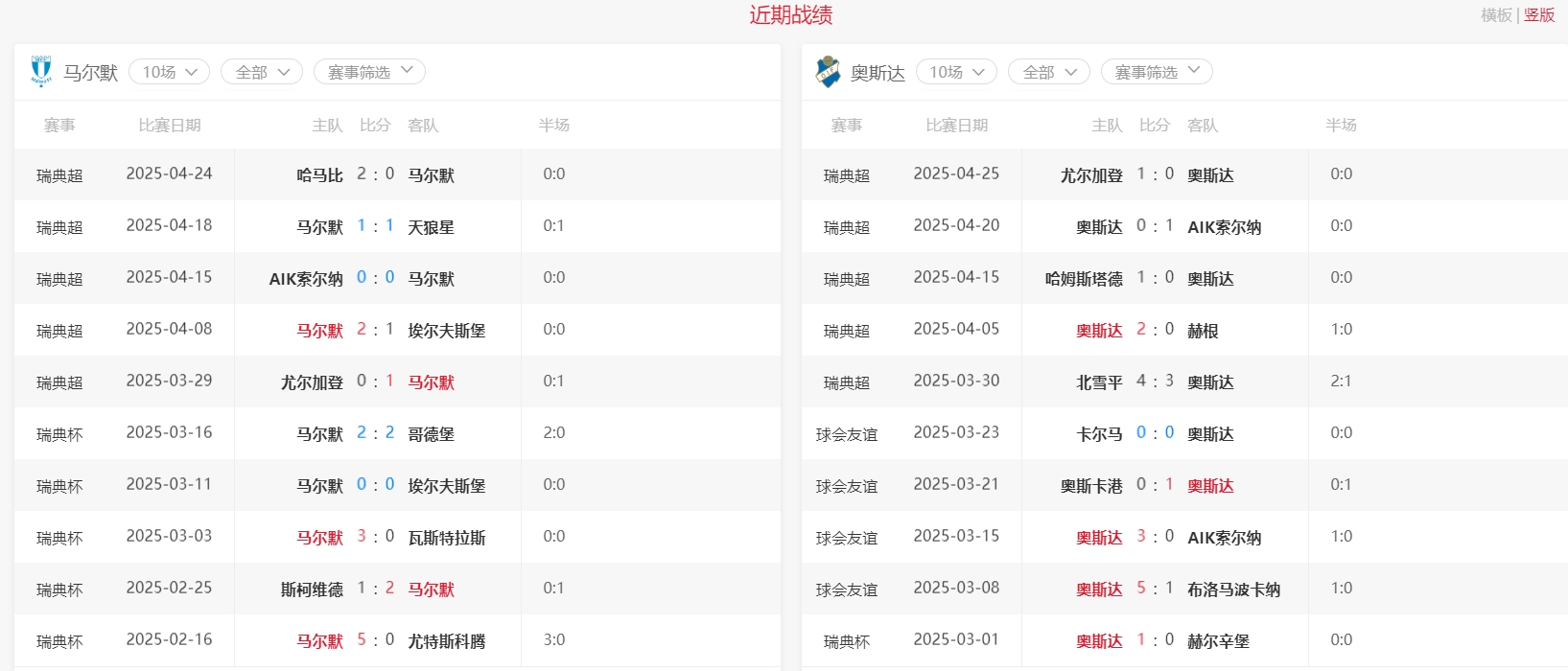Open Malmö's 赛事筛选 dropdown
Screen dimensions: 1568x671
pos(369,72)
